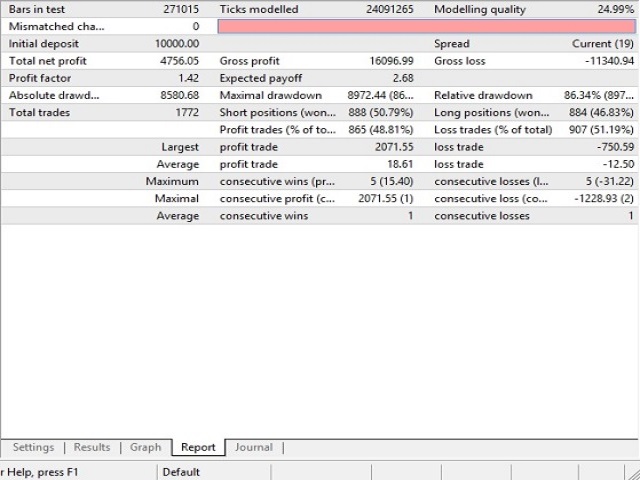Select the Total trades value 1772
The image size is (640, 480).
[x=186, y=113]
